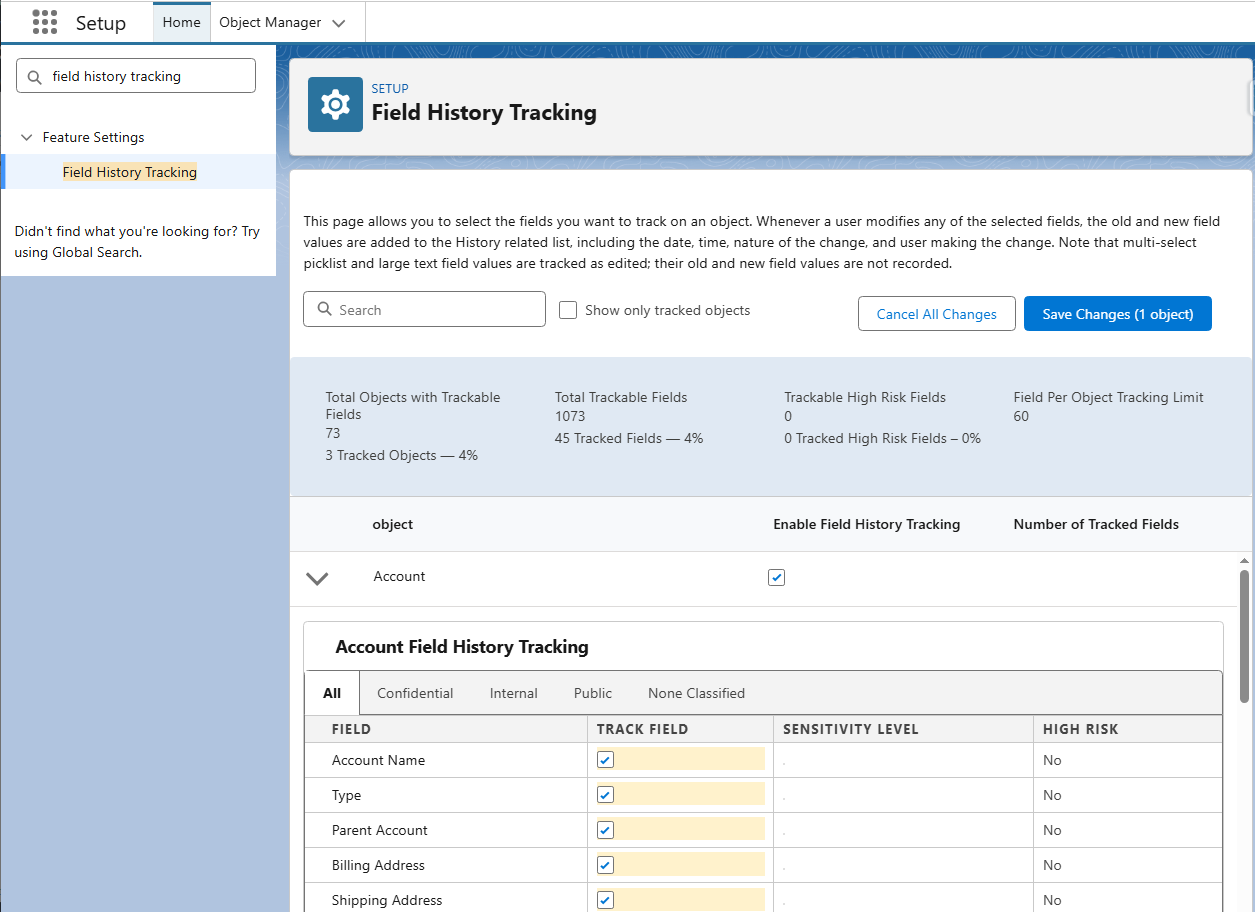
Task: Click the objects Search input field
Action: tap(424, 310)
